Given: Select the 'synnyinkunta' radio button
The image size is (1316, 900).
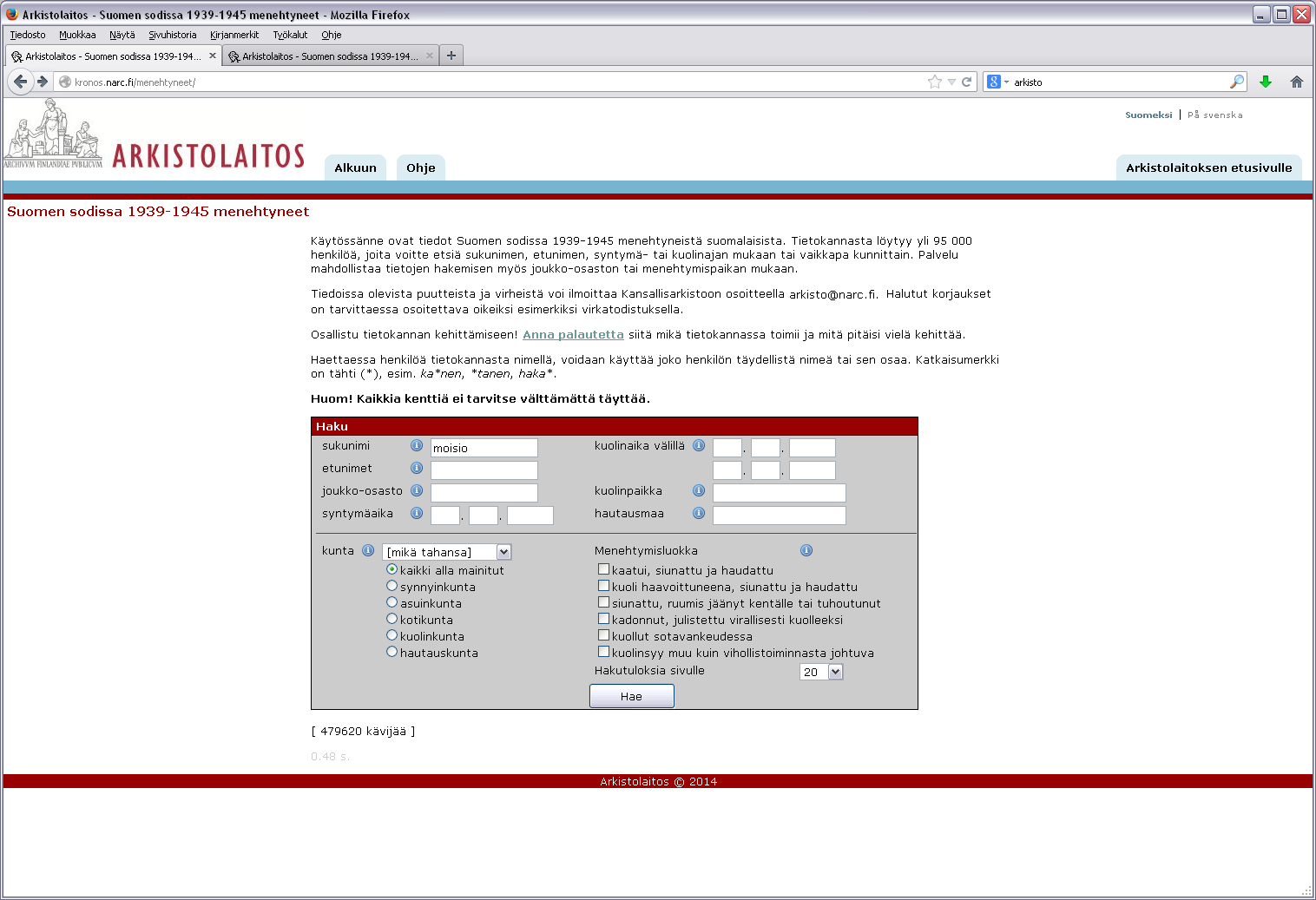Looking at the screenshot, I should tap(392, 586).
